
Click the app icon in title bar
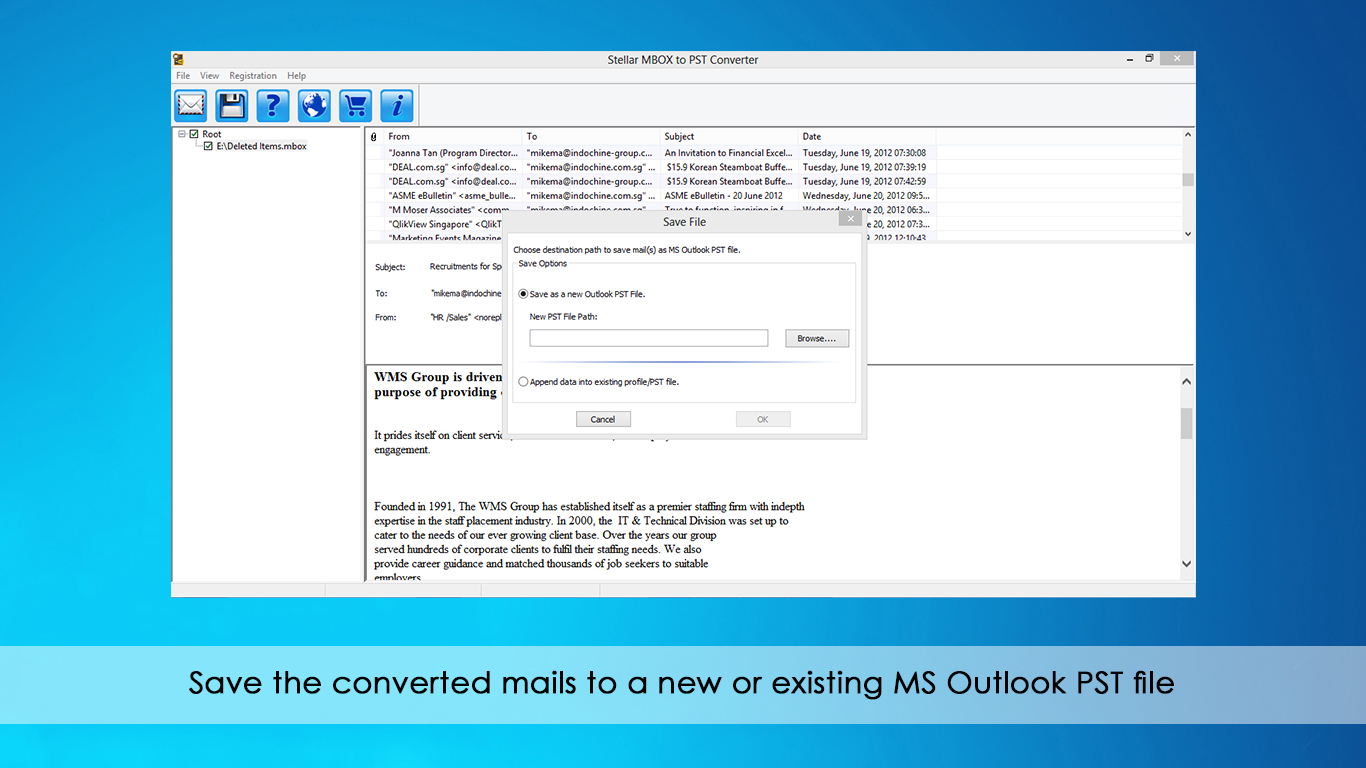point(178,59)
